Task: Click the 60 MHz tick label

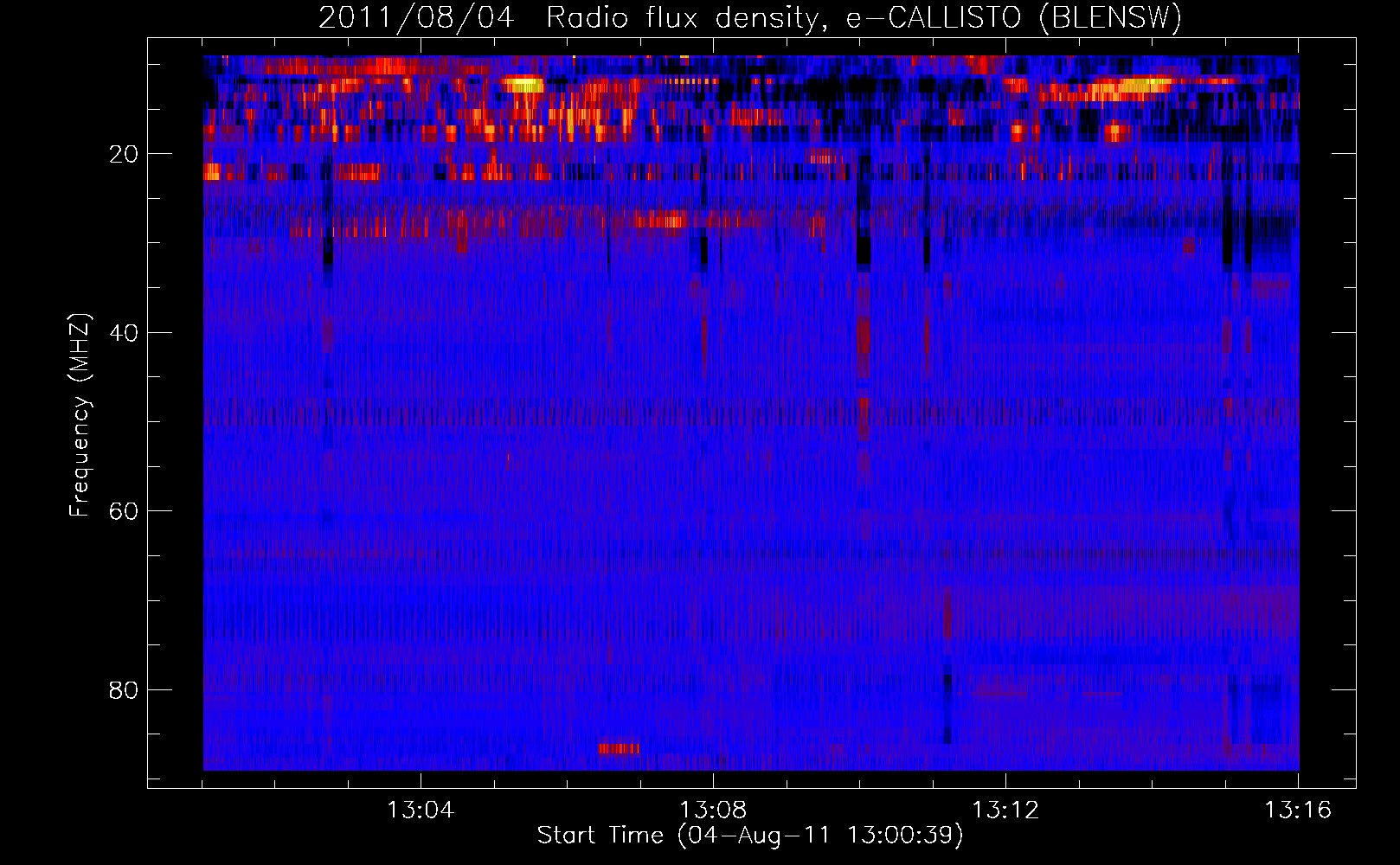Action: click(x=124, y=511)
